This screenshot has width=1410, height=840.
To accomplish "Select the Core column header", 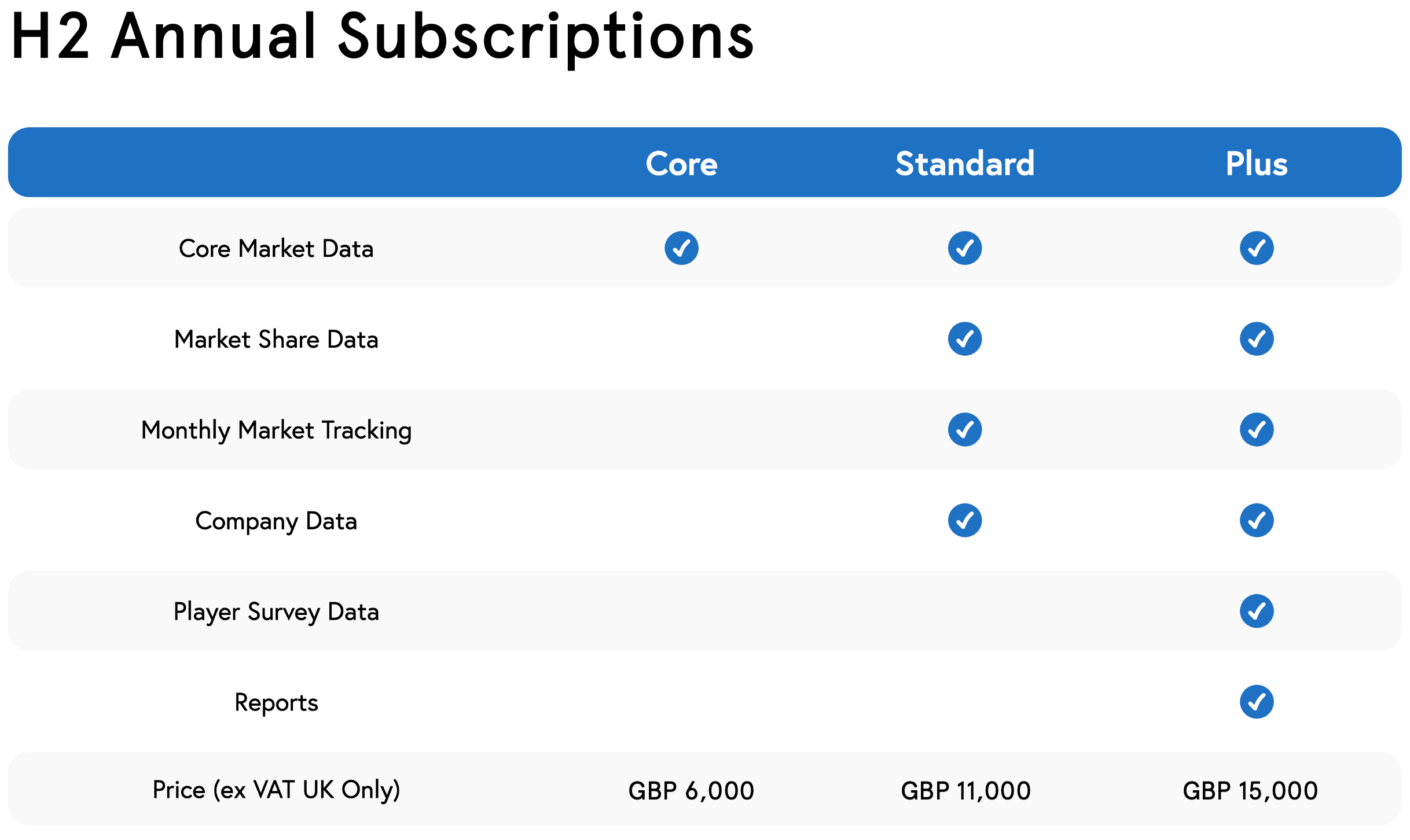I will click(681, 164).
